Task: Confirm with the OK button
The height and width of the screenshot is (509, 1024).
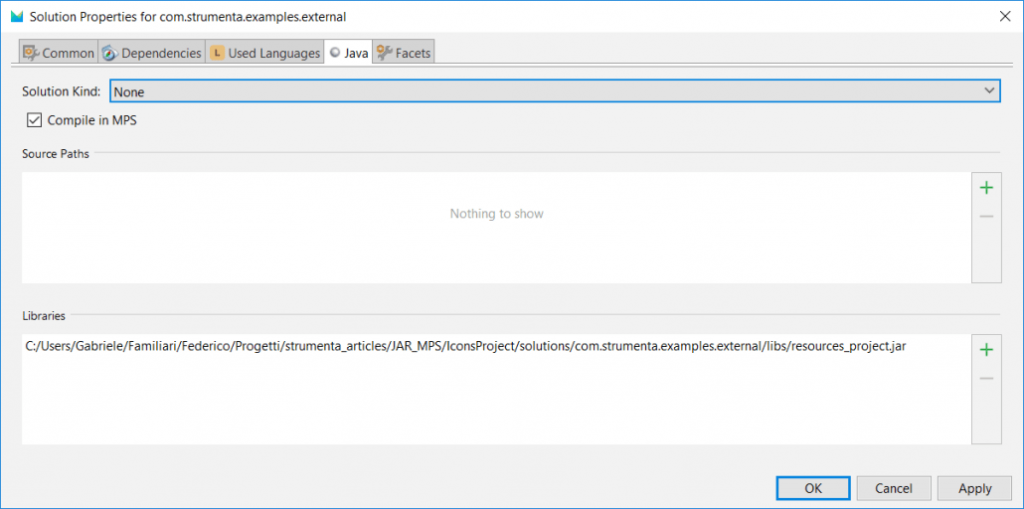Action: (x=813, y=488)
